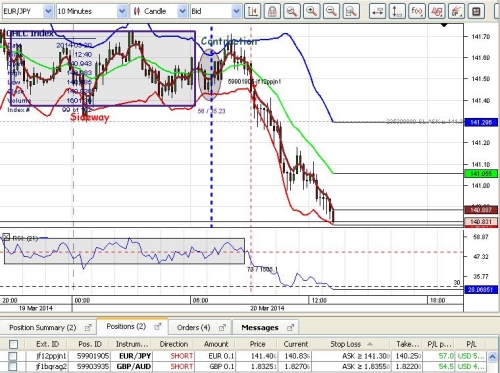Viewport: 500px width, 373px height.
Task: Open the 45-degree drawing tools icon
Action: [x=436, y=11]
